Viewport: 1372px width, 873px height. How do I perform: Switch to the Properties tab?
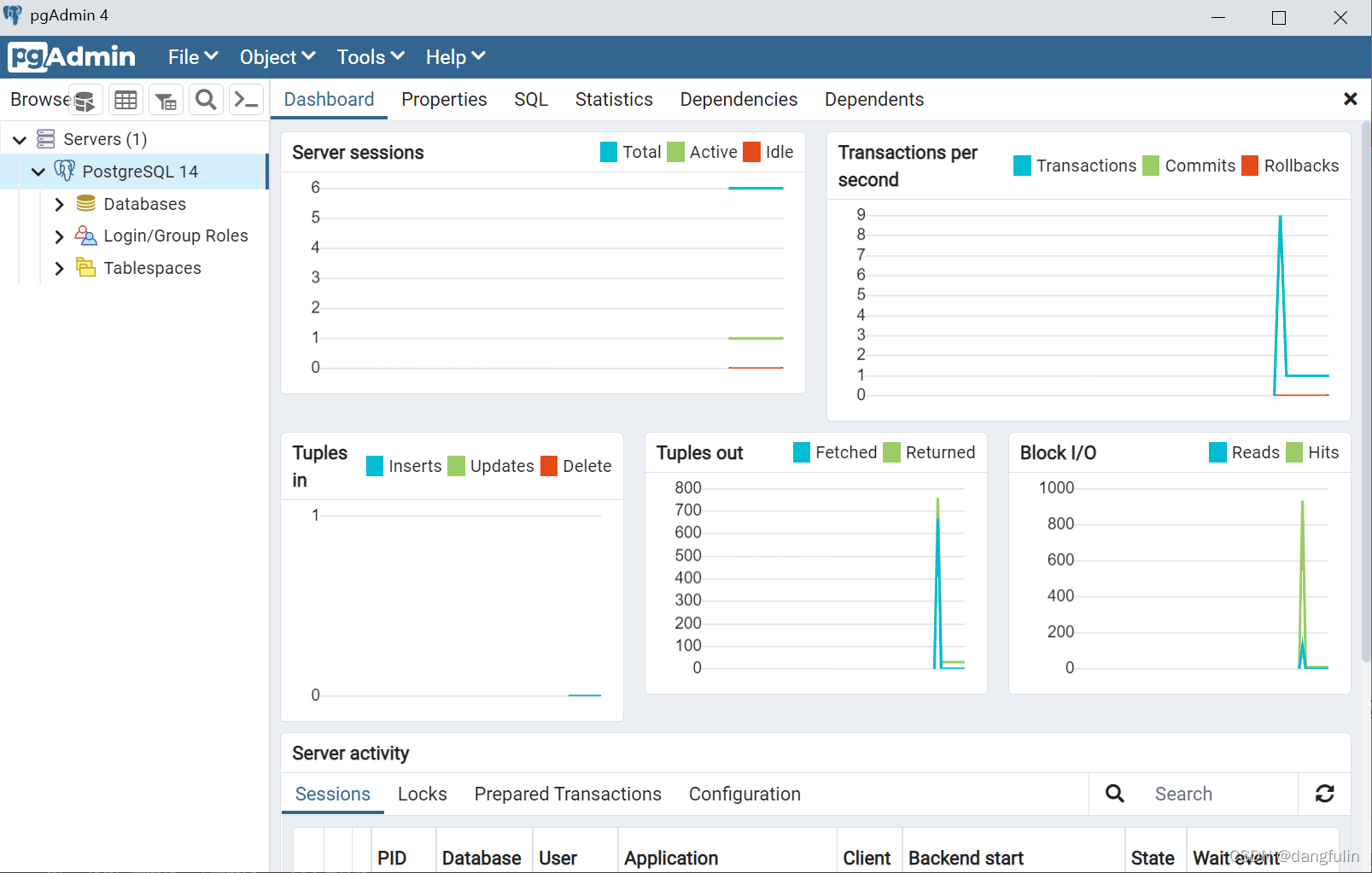444,100
